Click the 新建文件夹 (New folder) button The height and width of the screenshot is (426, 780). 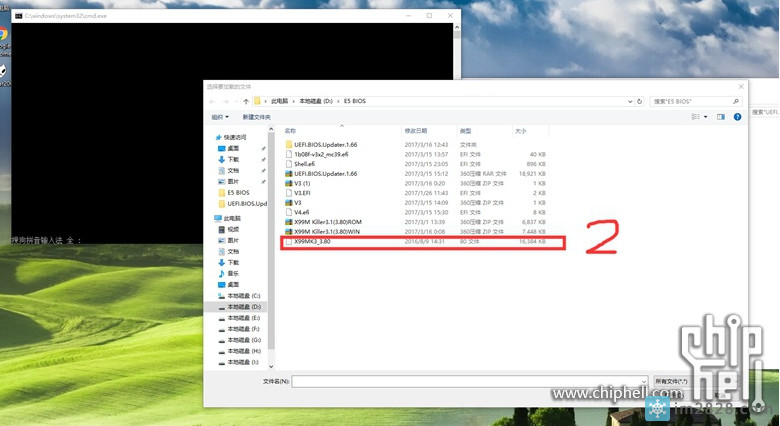[256, 117]
